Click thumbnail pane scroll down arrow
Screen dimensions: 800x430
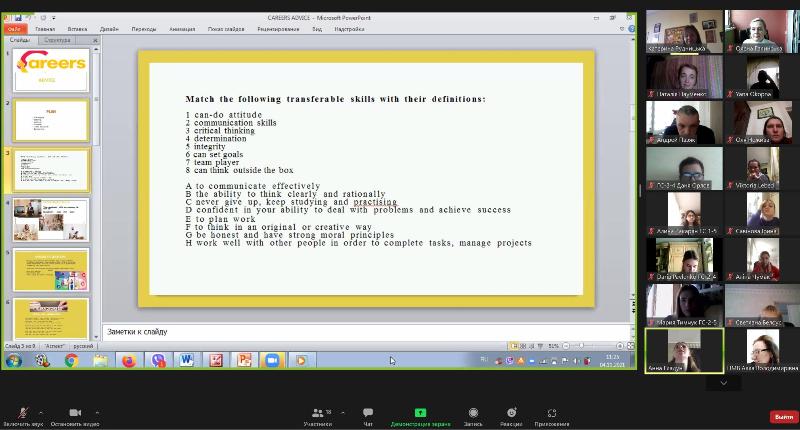tap(96, 337)
